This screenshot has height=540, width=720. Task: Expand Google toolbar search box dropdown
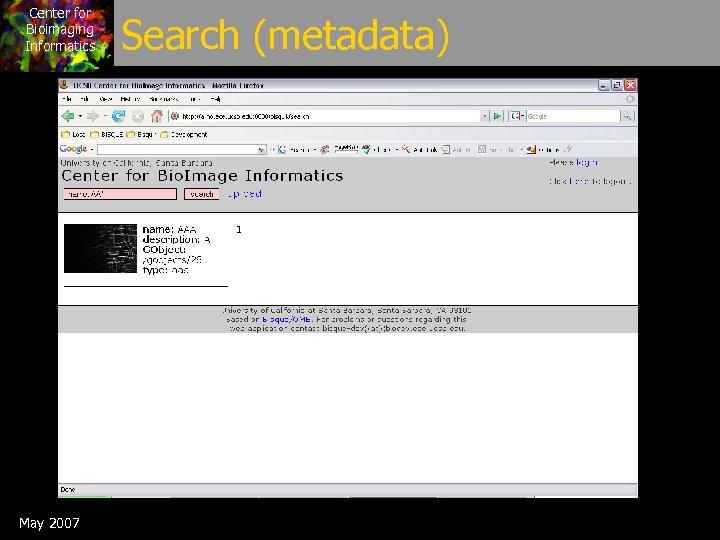point(261,150)
